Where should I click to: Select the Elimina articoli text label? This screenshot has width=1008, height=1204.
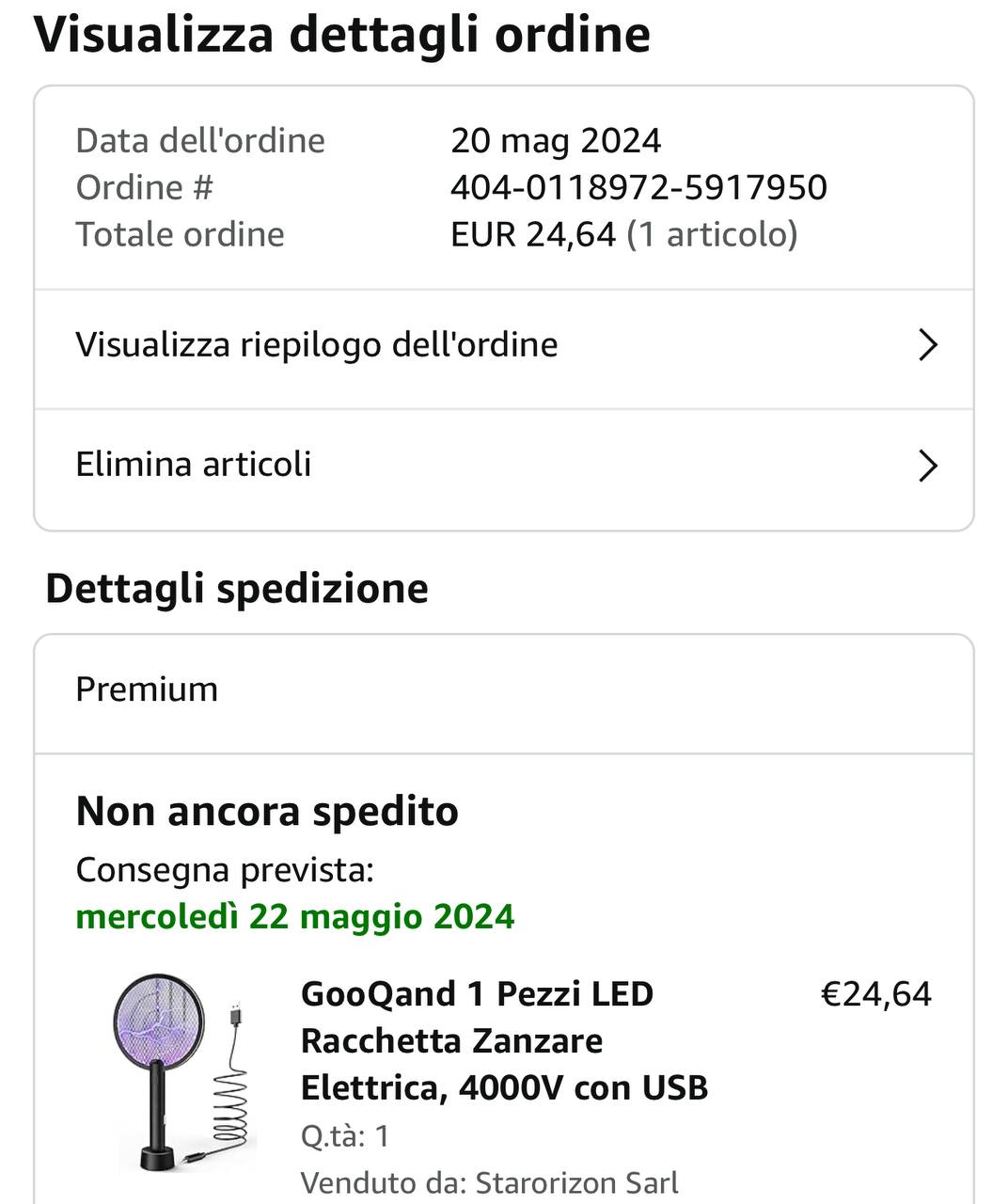click(193, 465)
